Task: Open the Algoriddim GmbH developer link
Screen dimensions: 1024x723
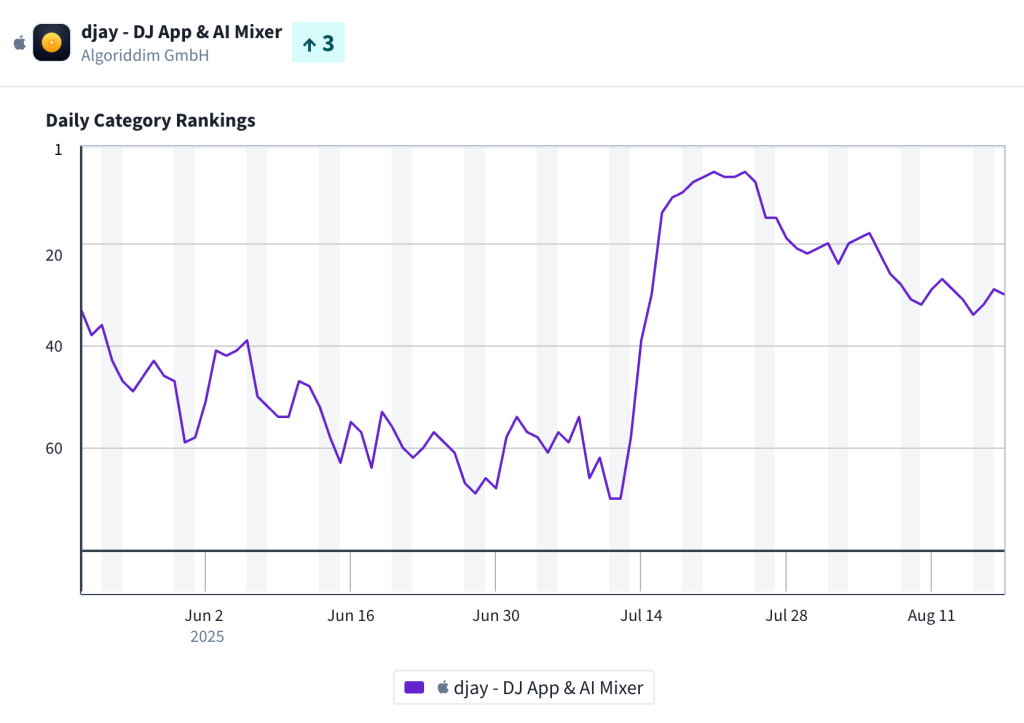Action: click(145, 55)
